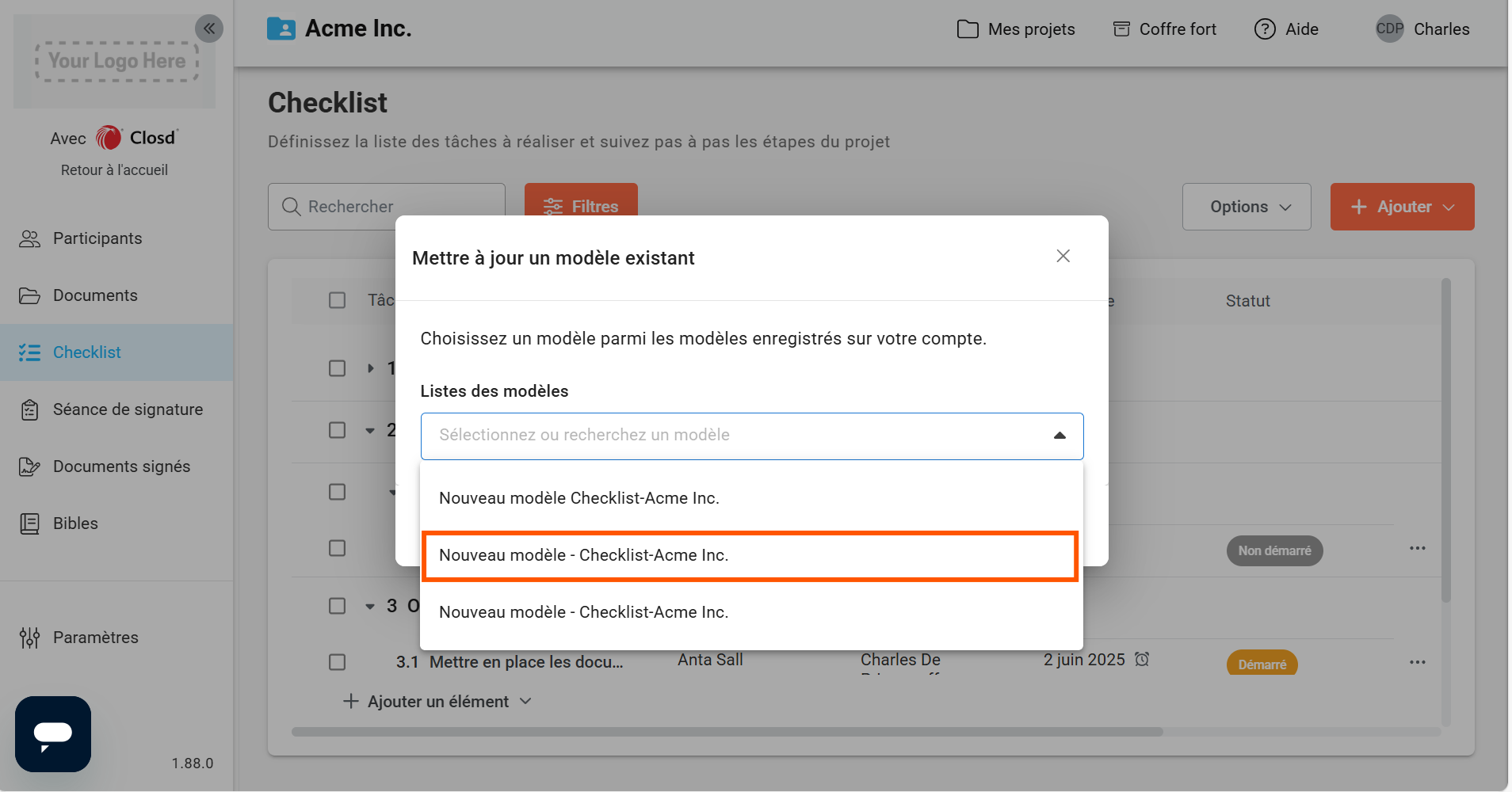Click the orange Ajouter button
This screenshot has height=792, width=1512.
1401,207
